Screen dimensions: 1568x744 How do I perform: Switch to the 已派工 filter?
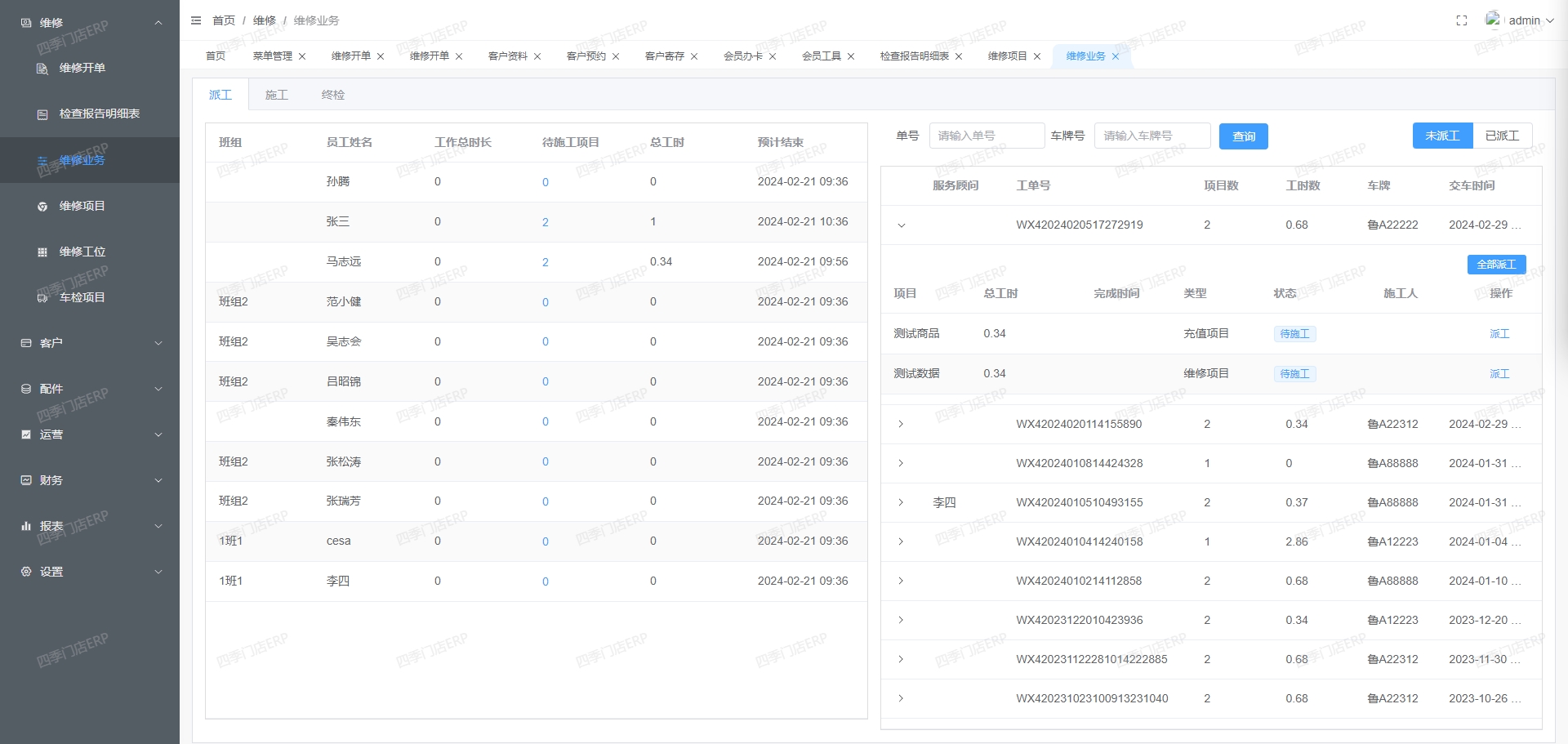tap(1502, 136)
